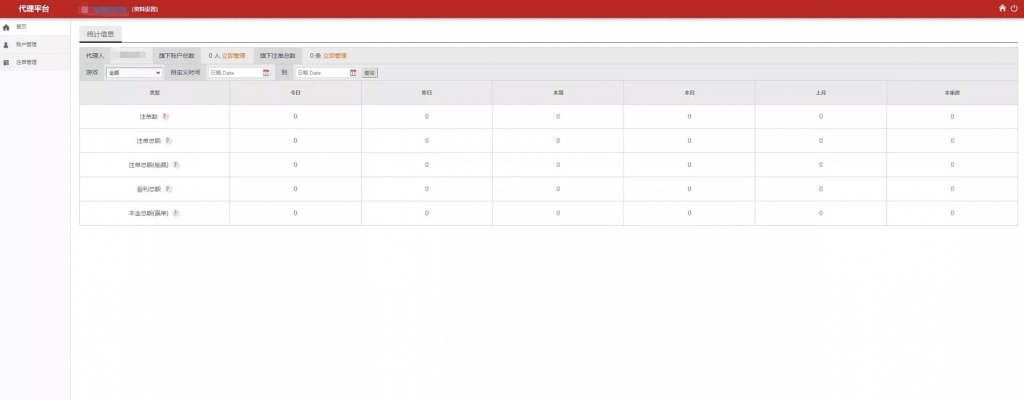Click the 自定义时间 label
The height and width of the screenshot is (400, 1024).
point(185,73)
